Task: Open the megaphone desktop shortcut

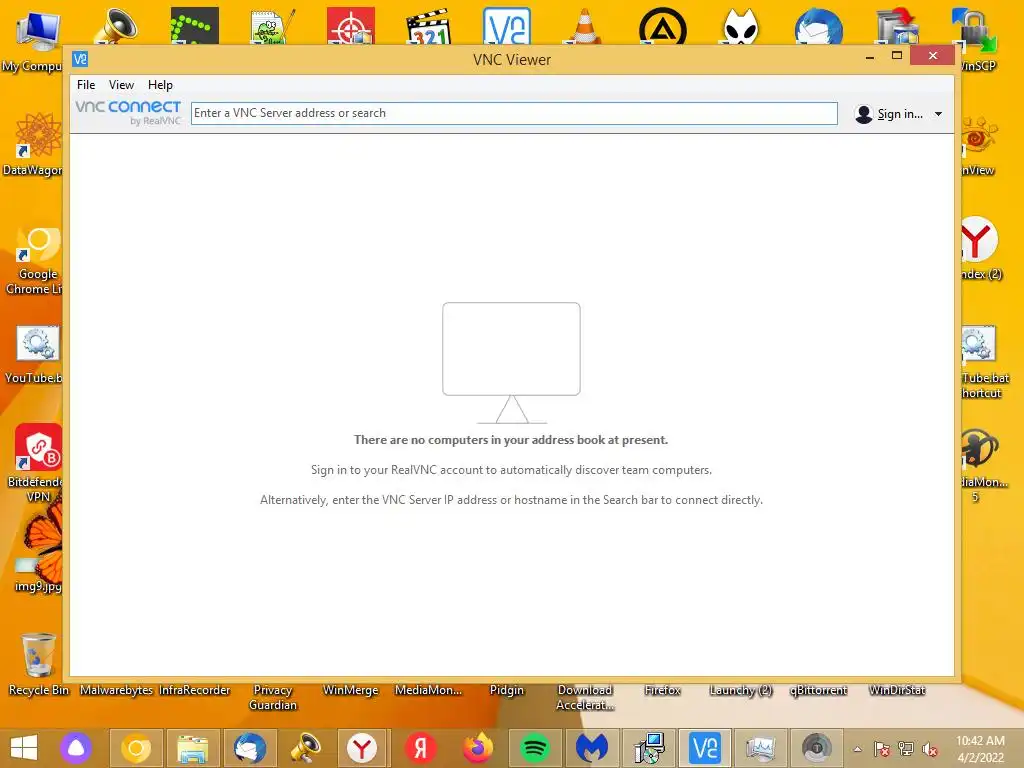Action: pyautogui.click(x=115, y=26)
